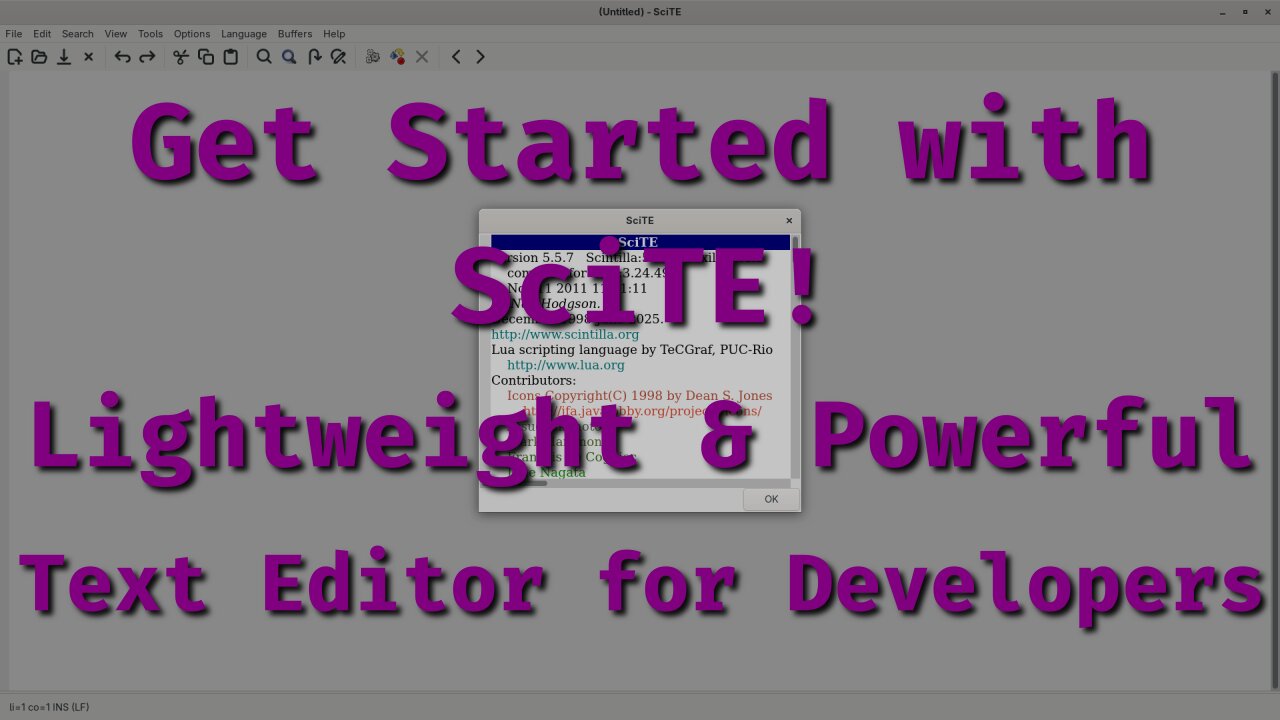1280x720 pixels.
Task: Click the Paste clipboard icon
Action: (230, 57)
